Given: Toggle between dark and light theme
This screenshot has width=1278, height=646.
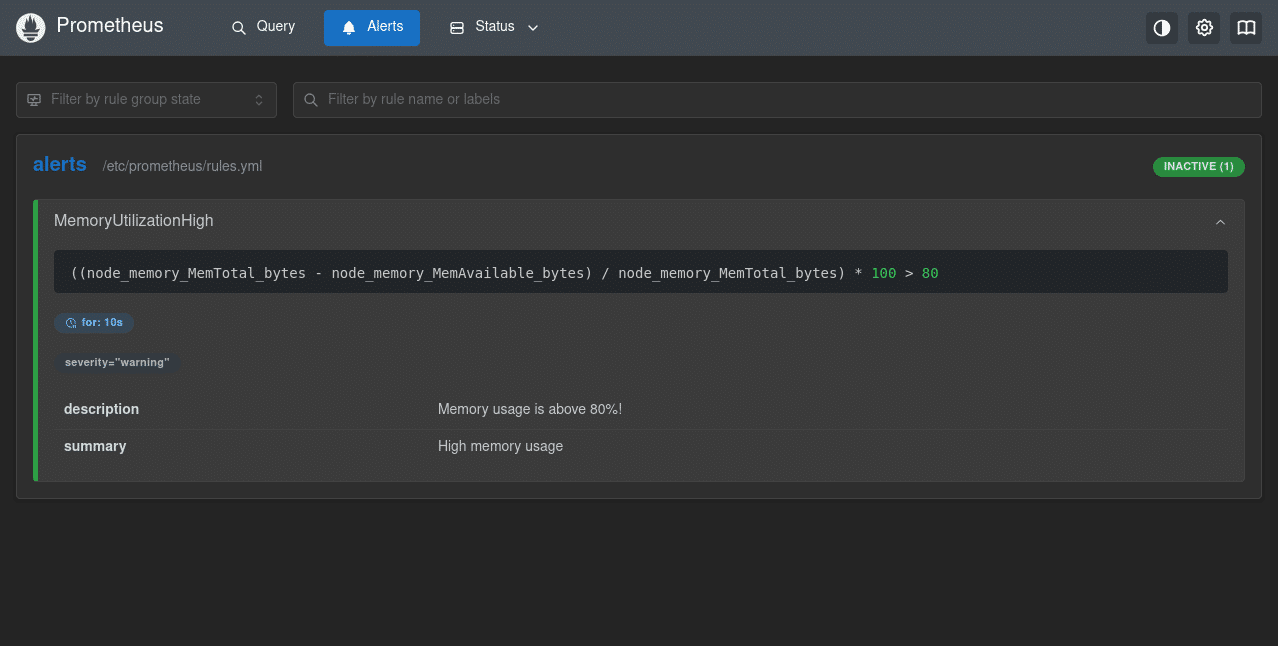Looking at the screenshot, I should [x=1161, y=27].
